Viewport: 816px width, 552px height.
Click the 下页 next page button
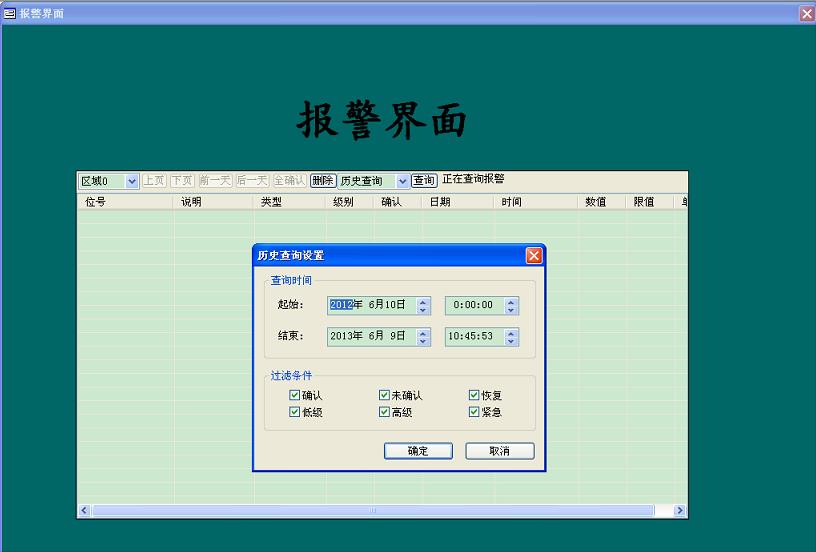[x=182, y=181]
